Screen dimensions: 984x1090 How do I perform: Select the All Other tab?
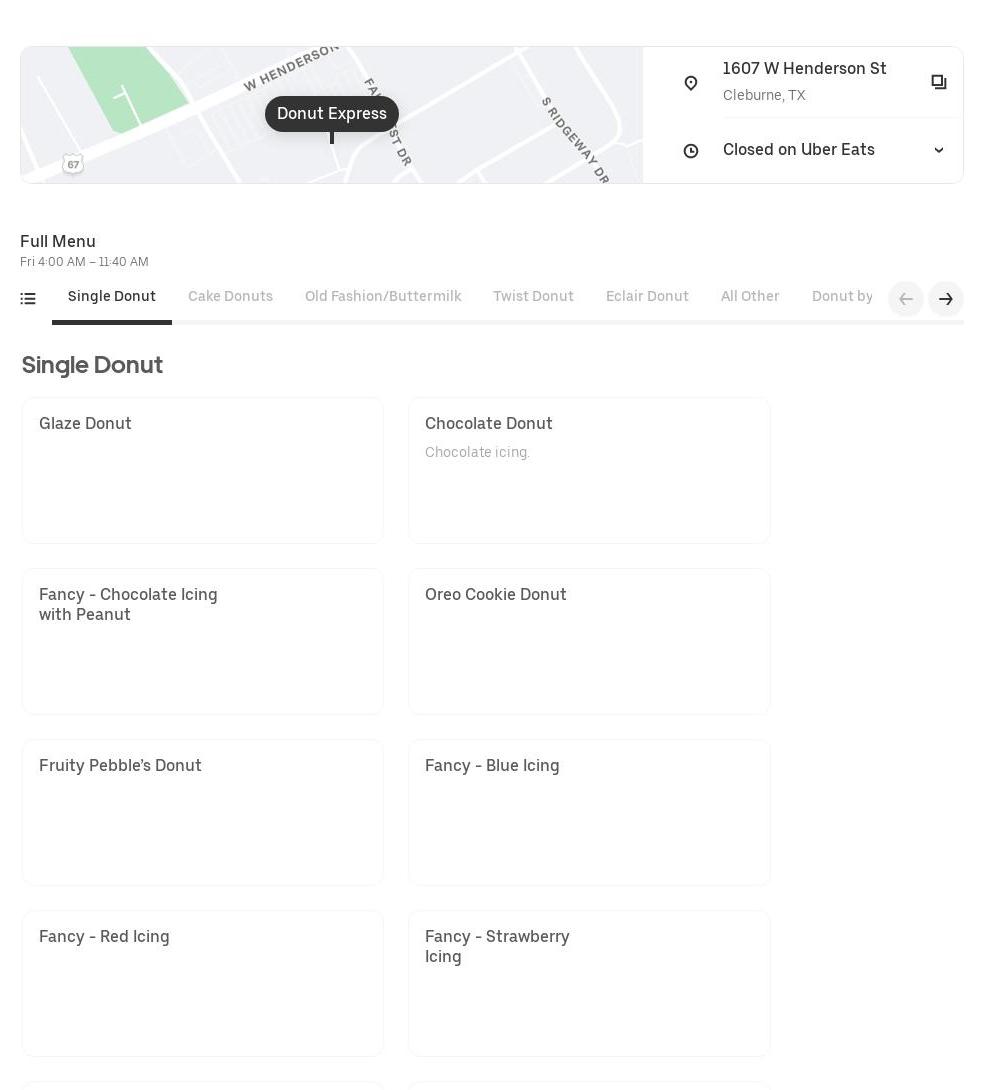750,296
